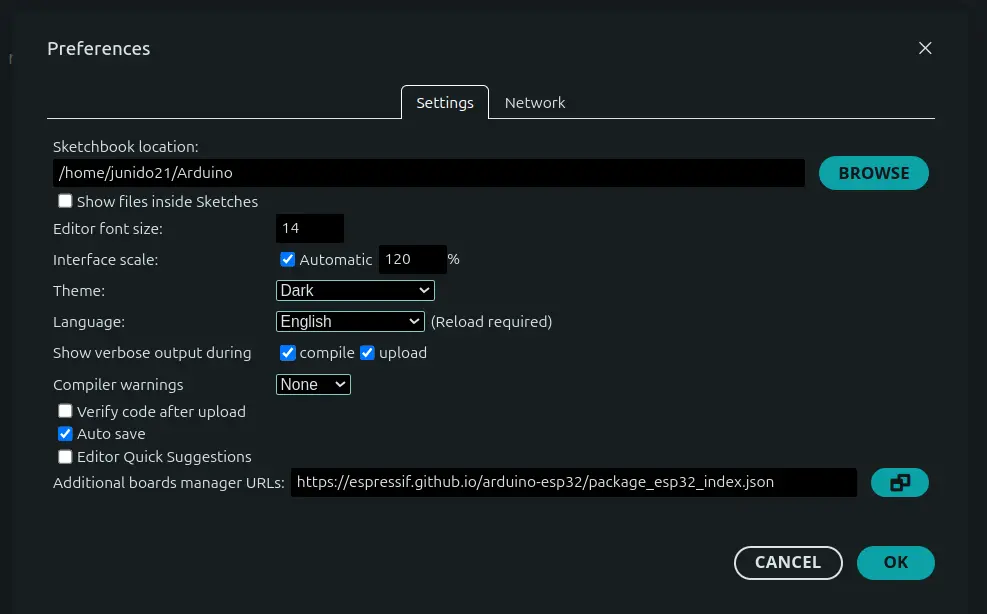Close the Preferences dialog with the X
The width and height of the screenshot is (987, 614).
coord(924,47)
